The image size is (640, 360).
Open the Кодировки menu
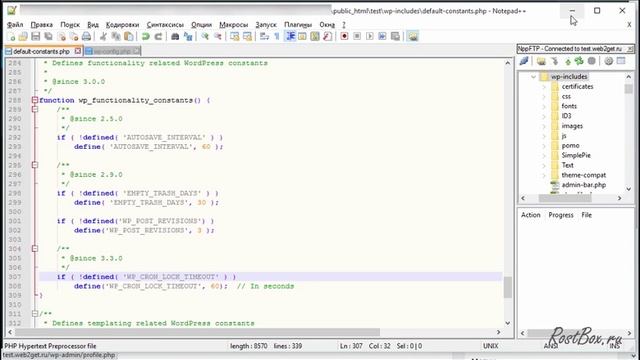[x=122, y=24]
